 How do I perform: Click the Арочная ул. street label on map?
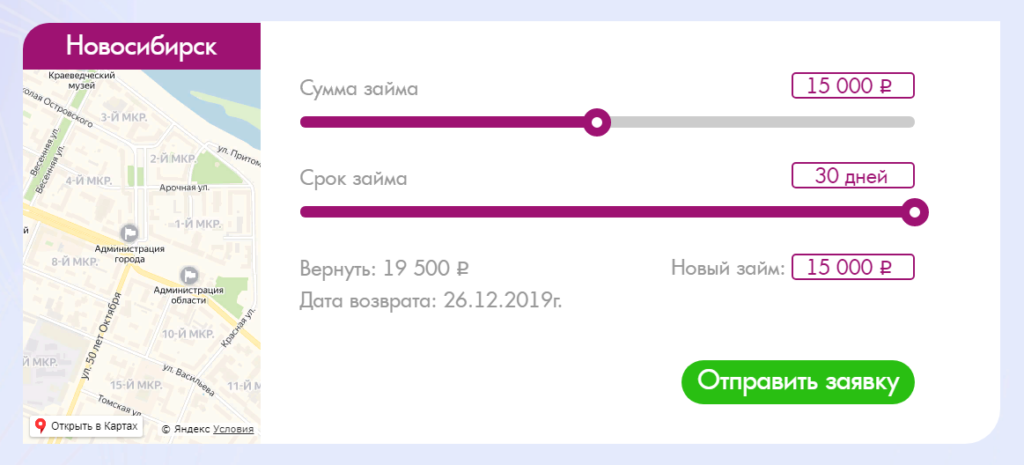tap(183, 187)
